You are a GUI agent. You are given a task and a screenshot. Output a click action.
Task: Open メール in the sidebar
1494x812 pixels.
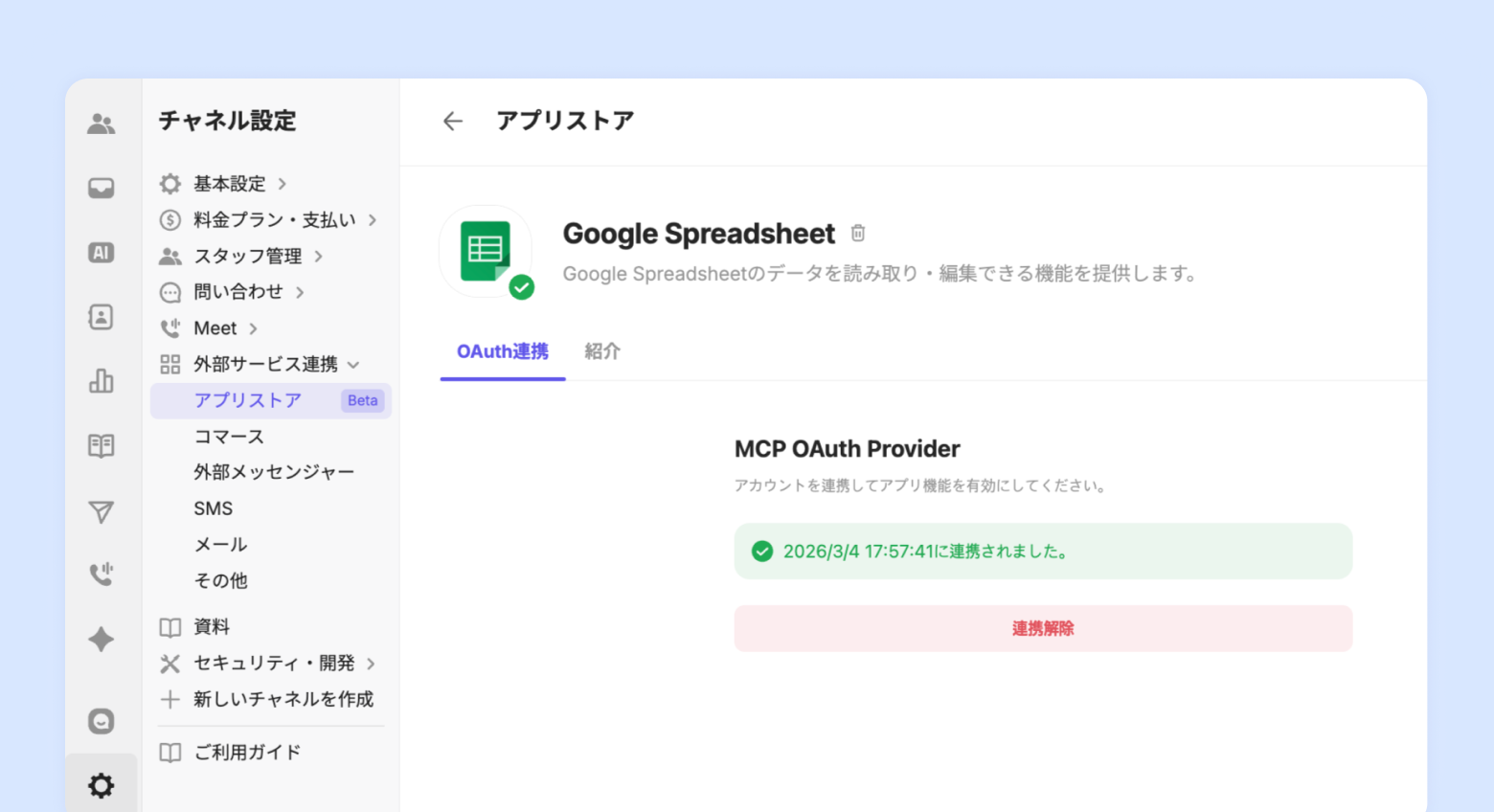(x=220, y=545)
